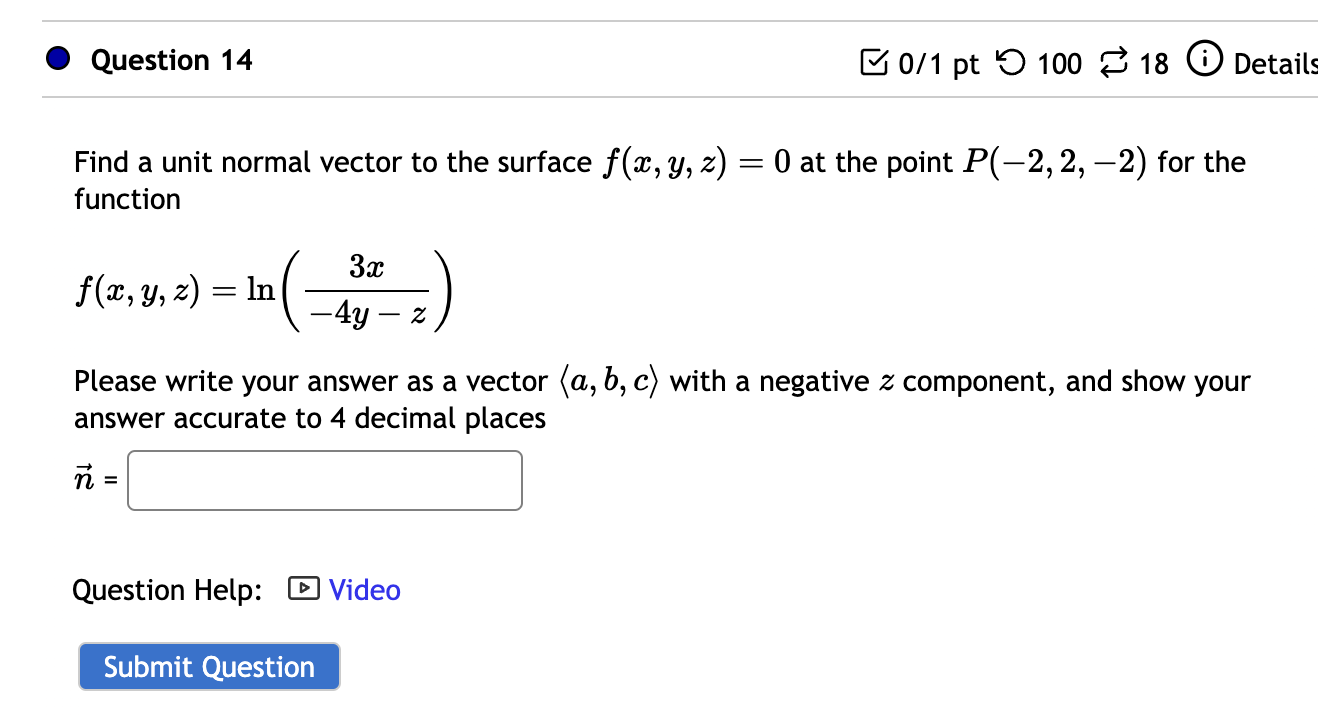Click the regenerate version icon showing 18

point(1113,62)
